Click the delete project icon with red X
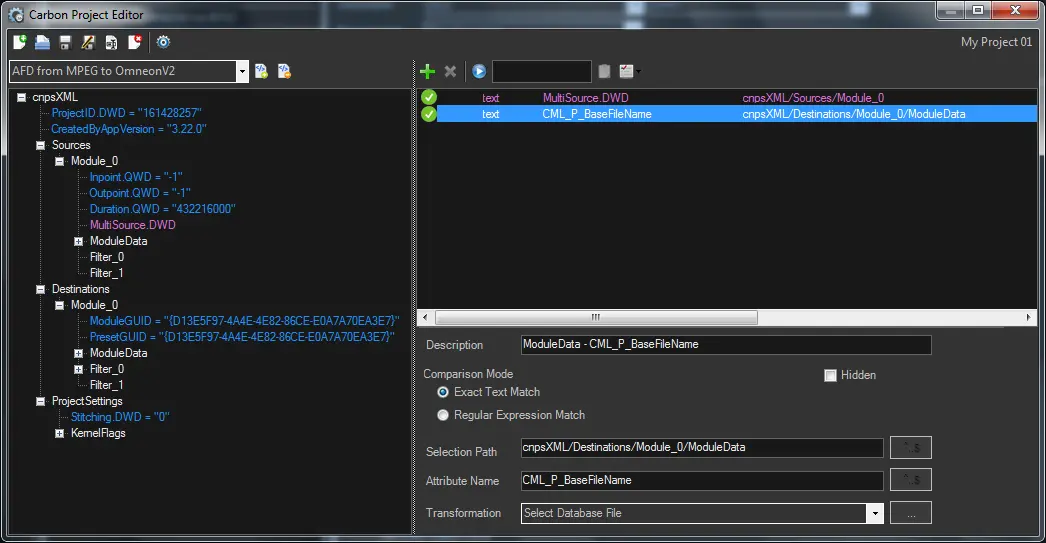 (x=134, y=42)
